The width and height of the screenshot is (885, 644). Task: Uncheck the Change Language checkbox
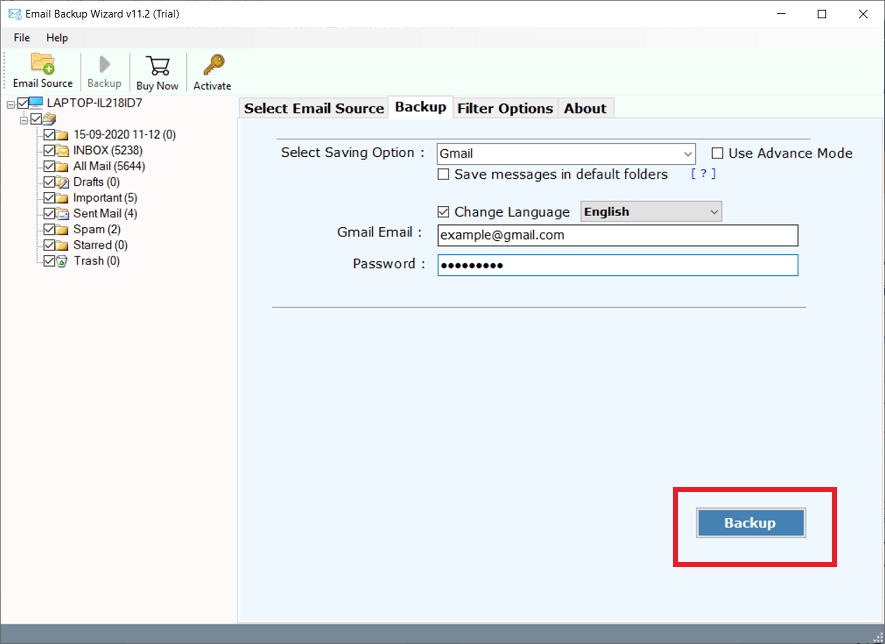(444, 212)
